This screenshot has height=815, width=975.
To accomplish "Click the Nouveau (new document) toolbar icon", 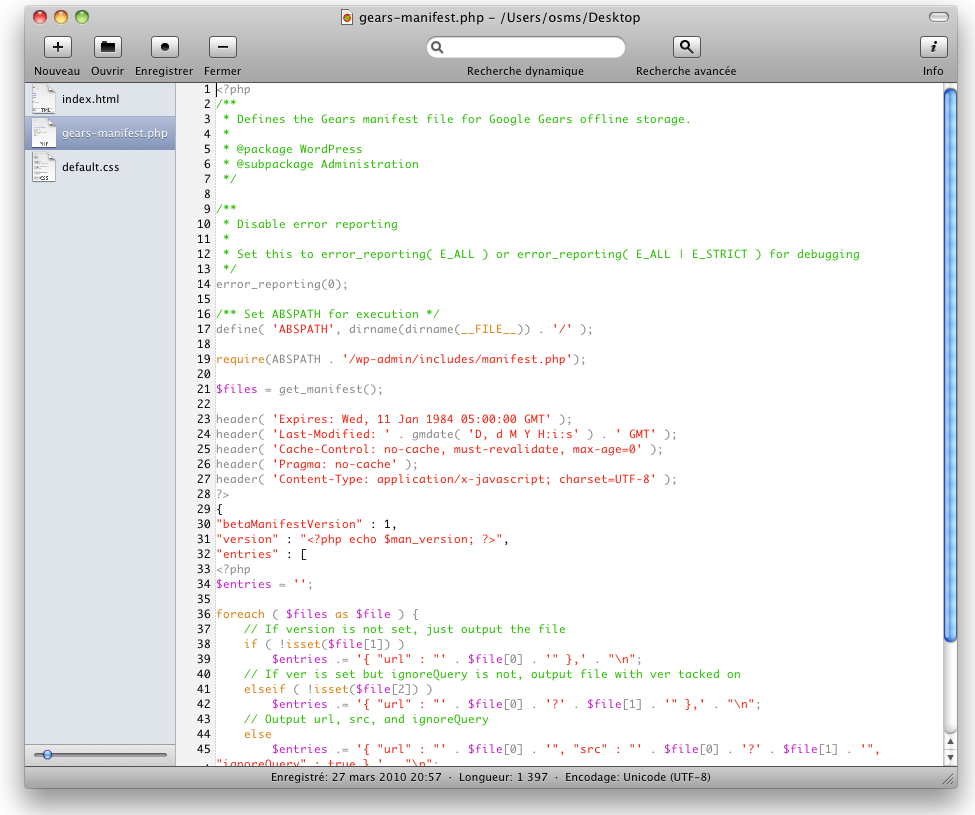I will 57,47.
